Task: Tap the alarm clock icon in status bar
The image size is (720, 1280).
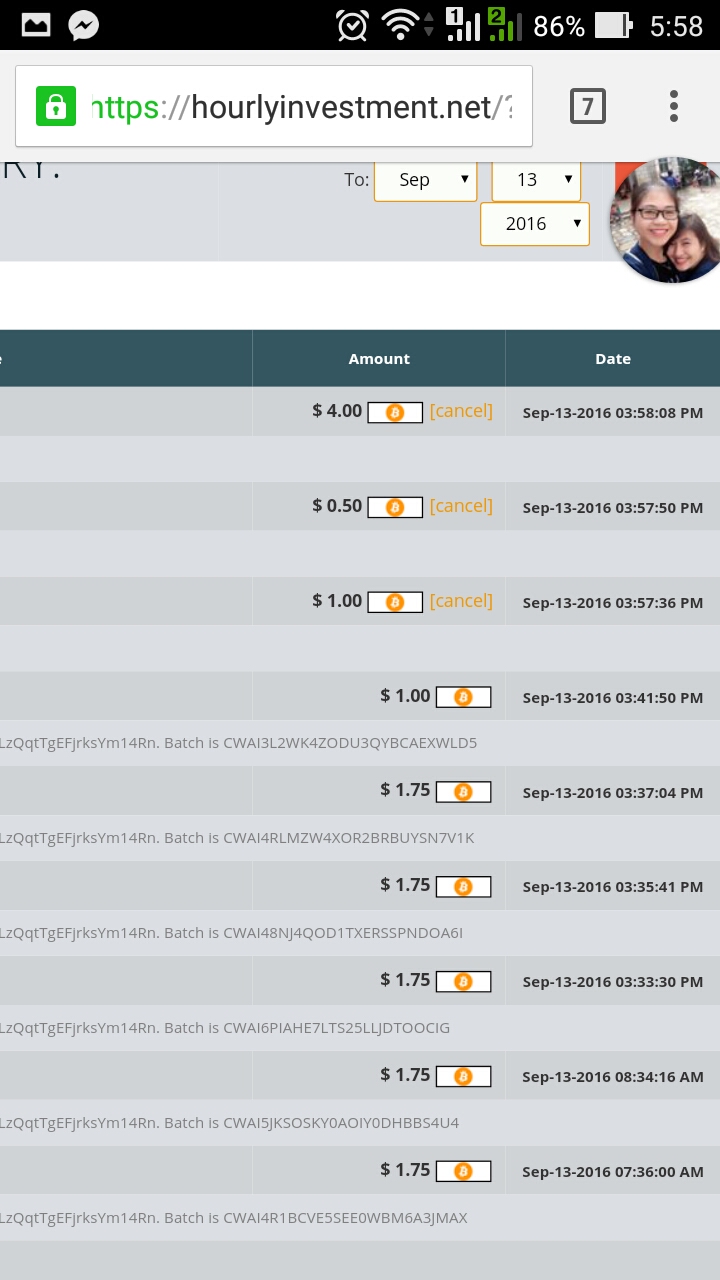Action: point(352,26)
